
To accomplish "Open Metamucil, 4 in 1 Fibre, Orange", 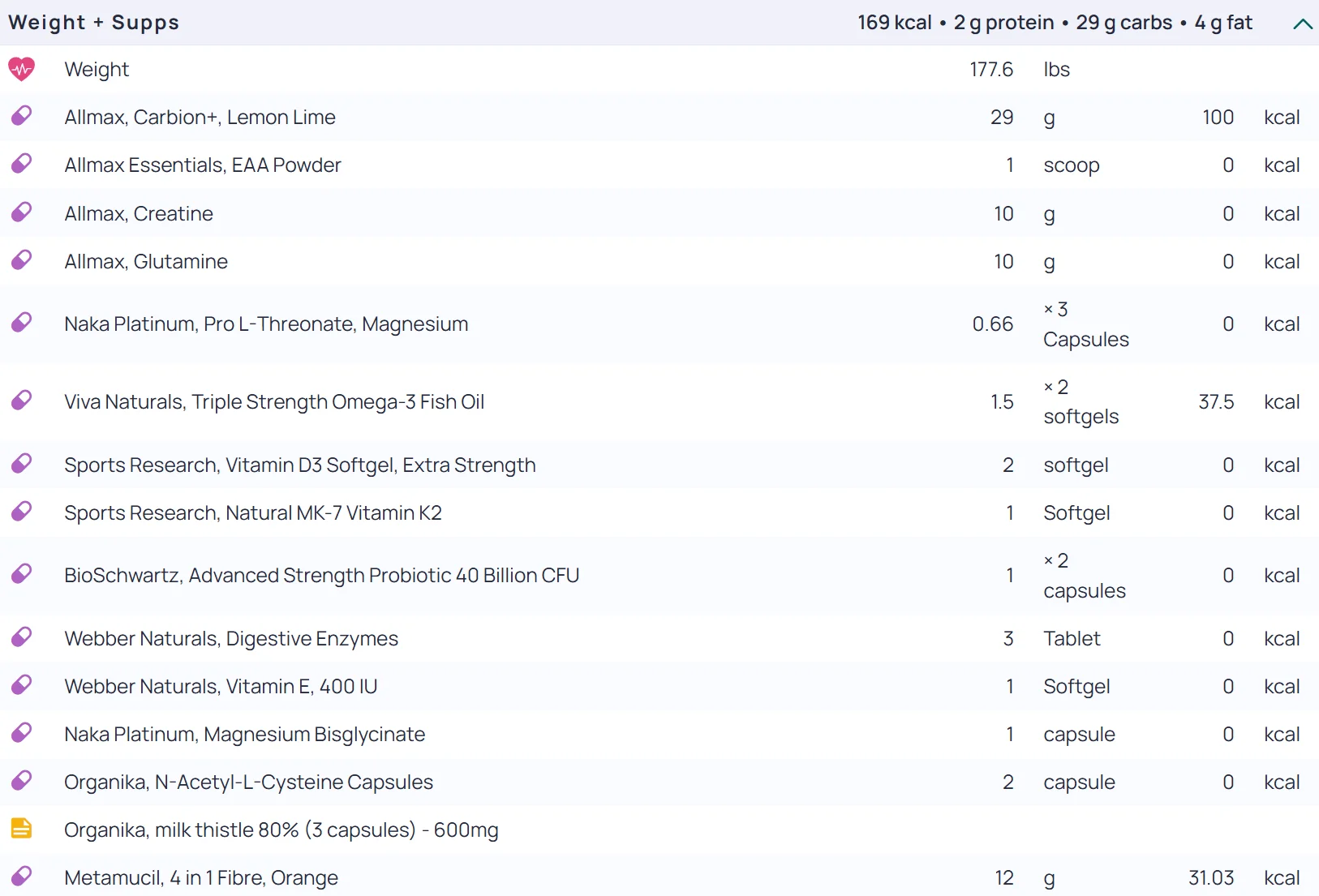I will coord(201,878).
